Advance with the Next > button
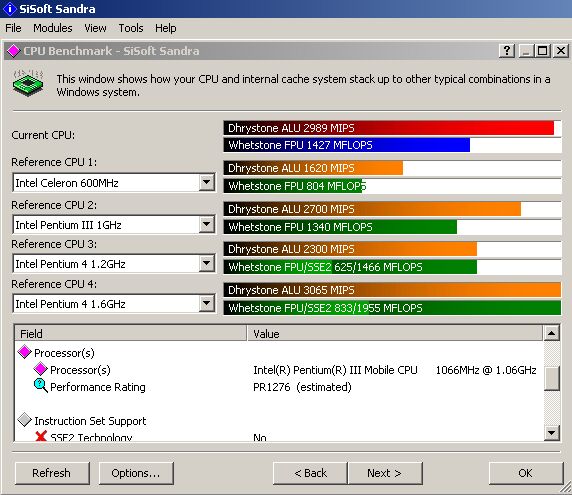The height and width of the screenshot is (495, 572). [x=385, y=473]
